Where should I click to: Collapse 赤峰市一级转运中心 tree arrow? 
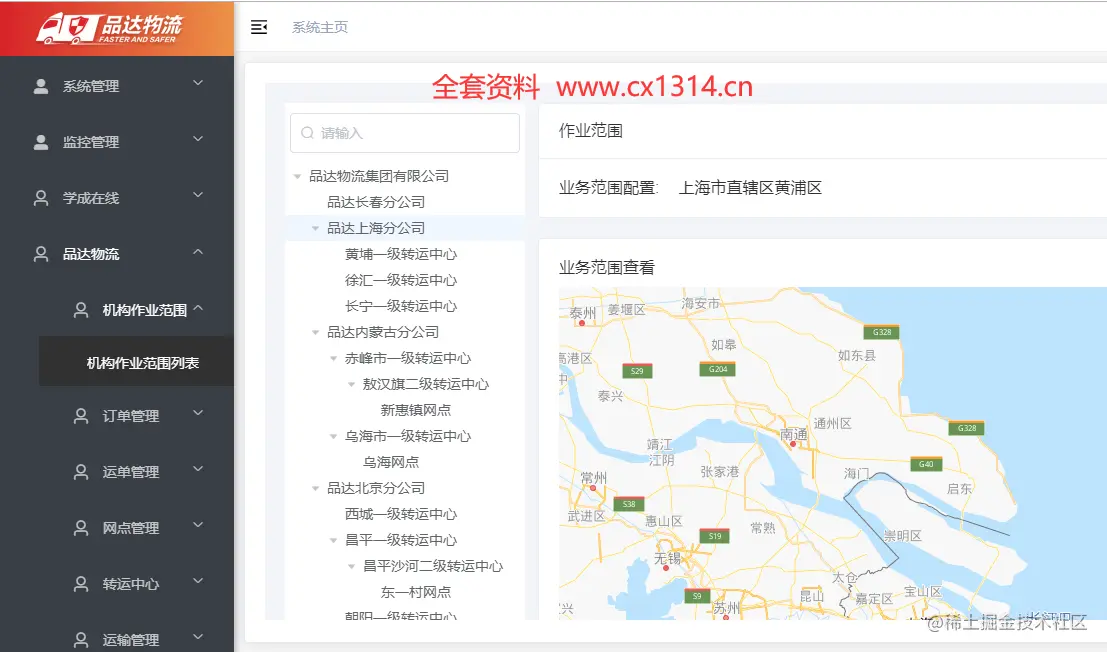[x=333, y=358]
